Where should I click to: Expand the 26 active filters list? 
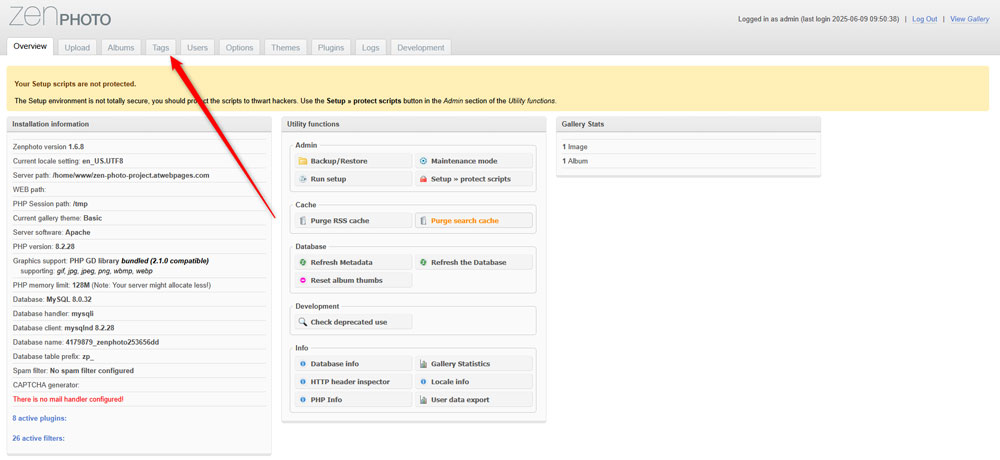(x=38, y=438)
